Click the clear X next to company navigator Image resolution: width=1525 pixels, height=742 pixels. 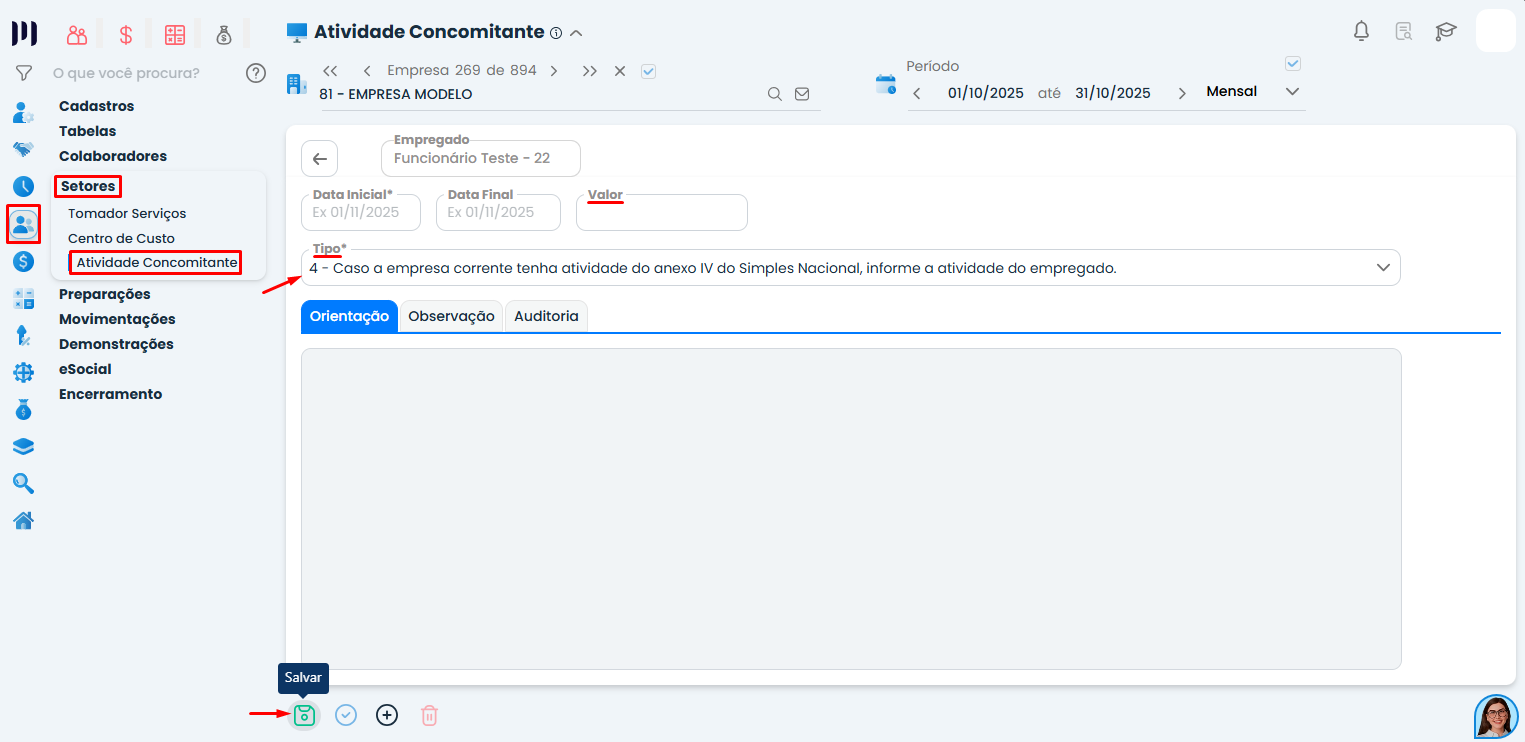[x=620, y=71]
